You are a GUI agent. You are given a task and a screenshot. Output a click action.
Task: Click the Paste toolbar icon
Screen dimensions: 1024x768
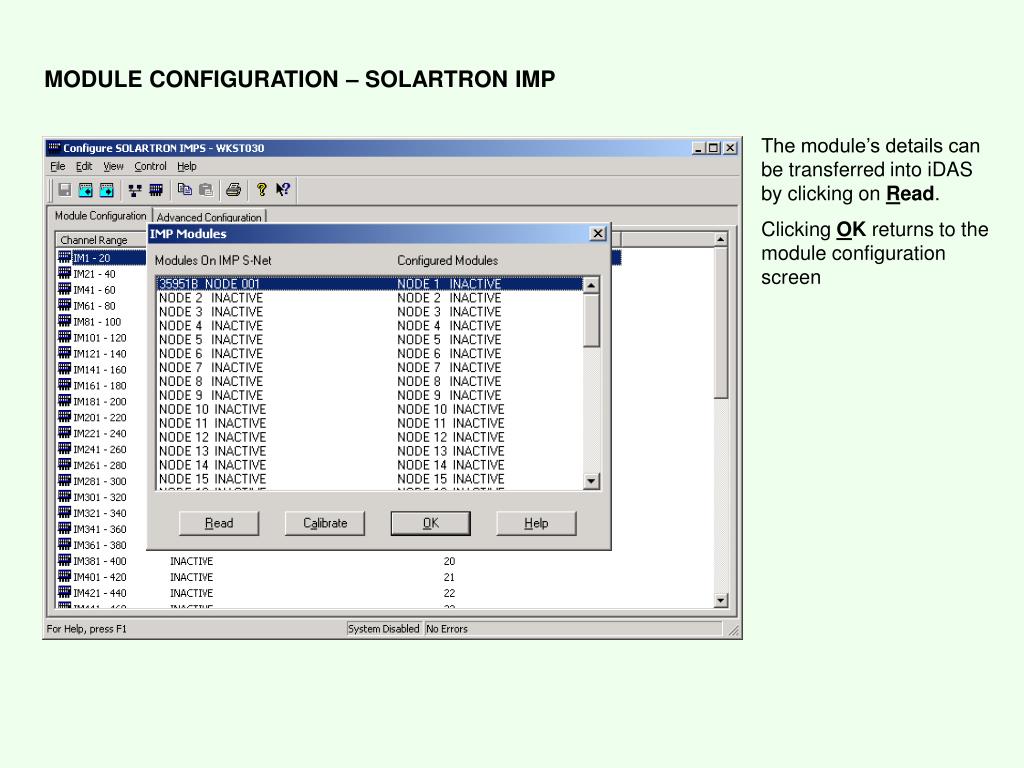pos(206,190)
